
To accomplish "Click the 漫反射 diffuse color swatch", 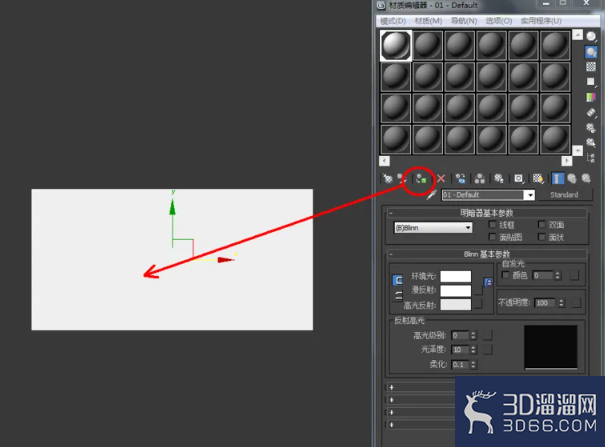I will pyautogui.click(x=456, y=290).
